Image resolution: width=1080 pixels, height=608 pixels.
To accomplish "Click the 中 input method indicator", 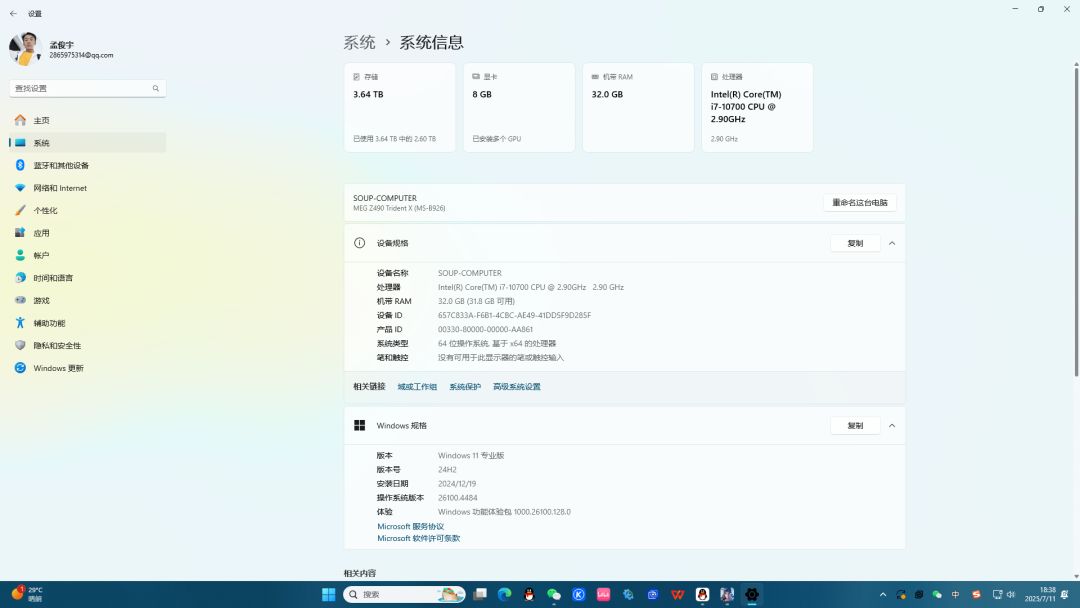I will (955, 594).
